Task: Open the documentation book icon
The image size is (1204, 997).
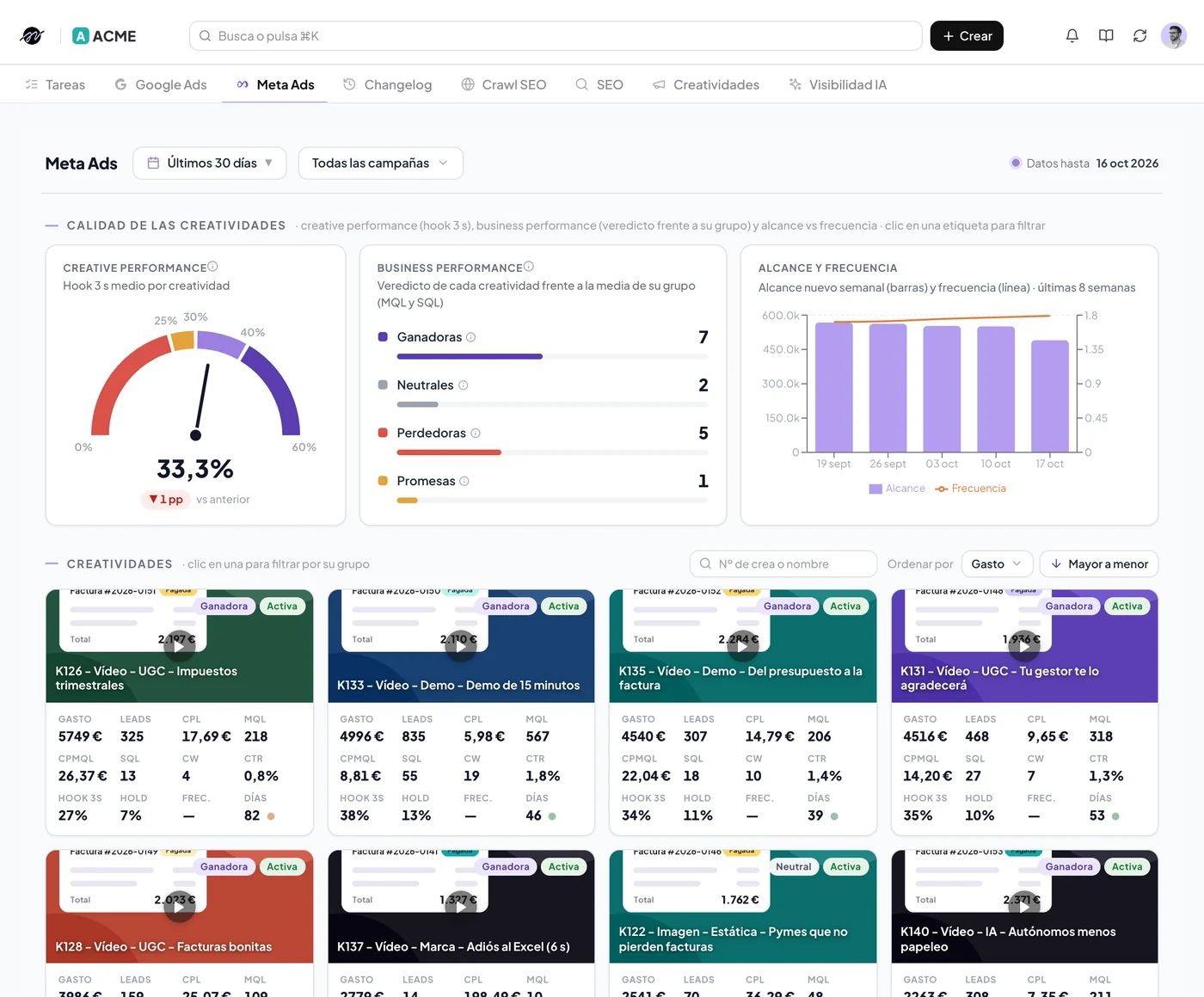Action: pyautogui.click(x=1106, y=36)
